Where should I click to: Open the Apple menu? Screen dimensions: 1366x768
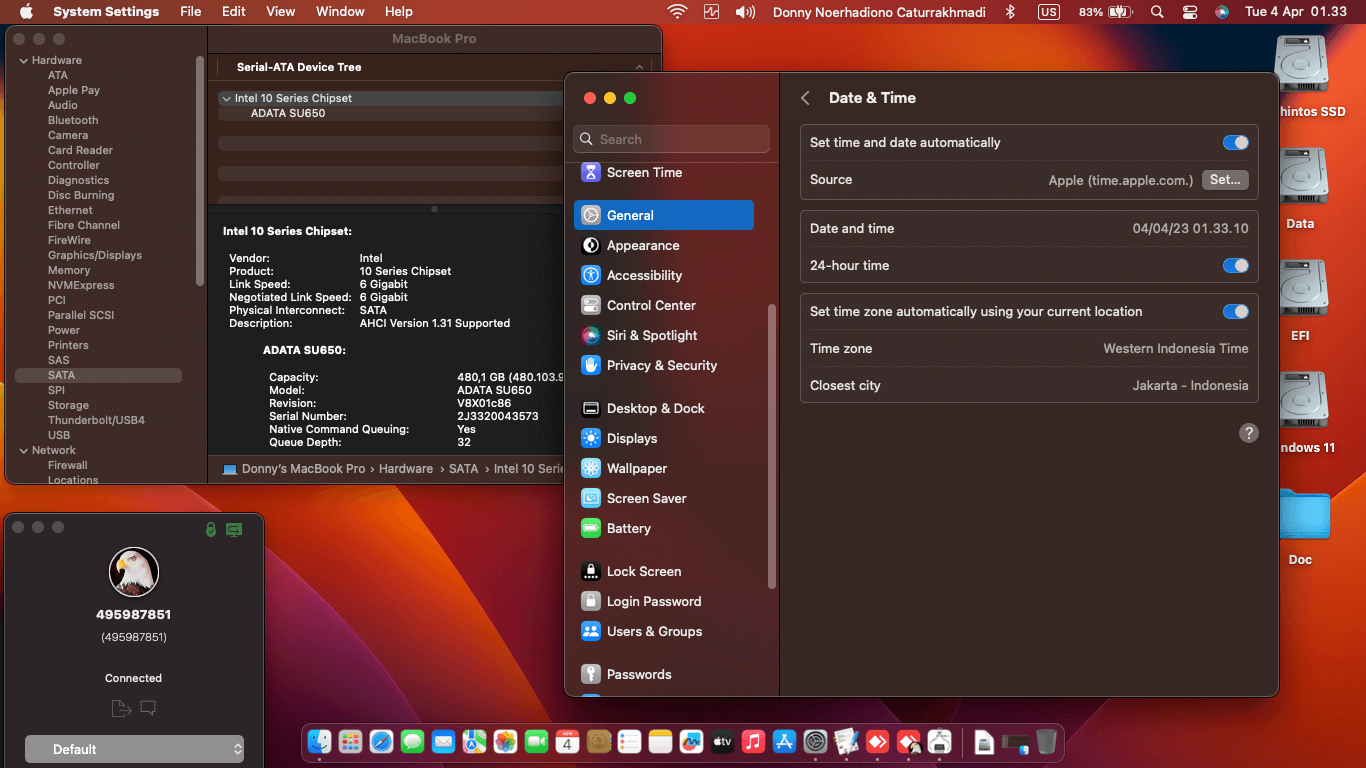tap(26, 12)
